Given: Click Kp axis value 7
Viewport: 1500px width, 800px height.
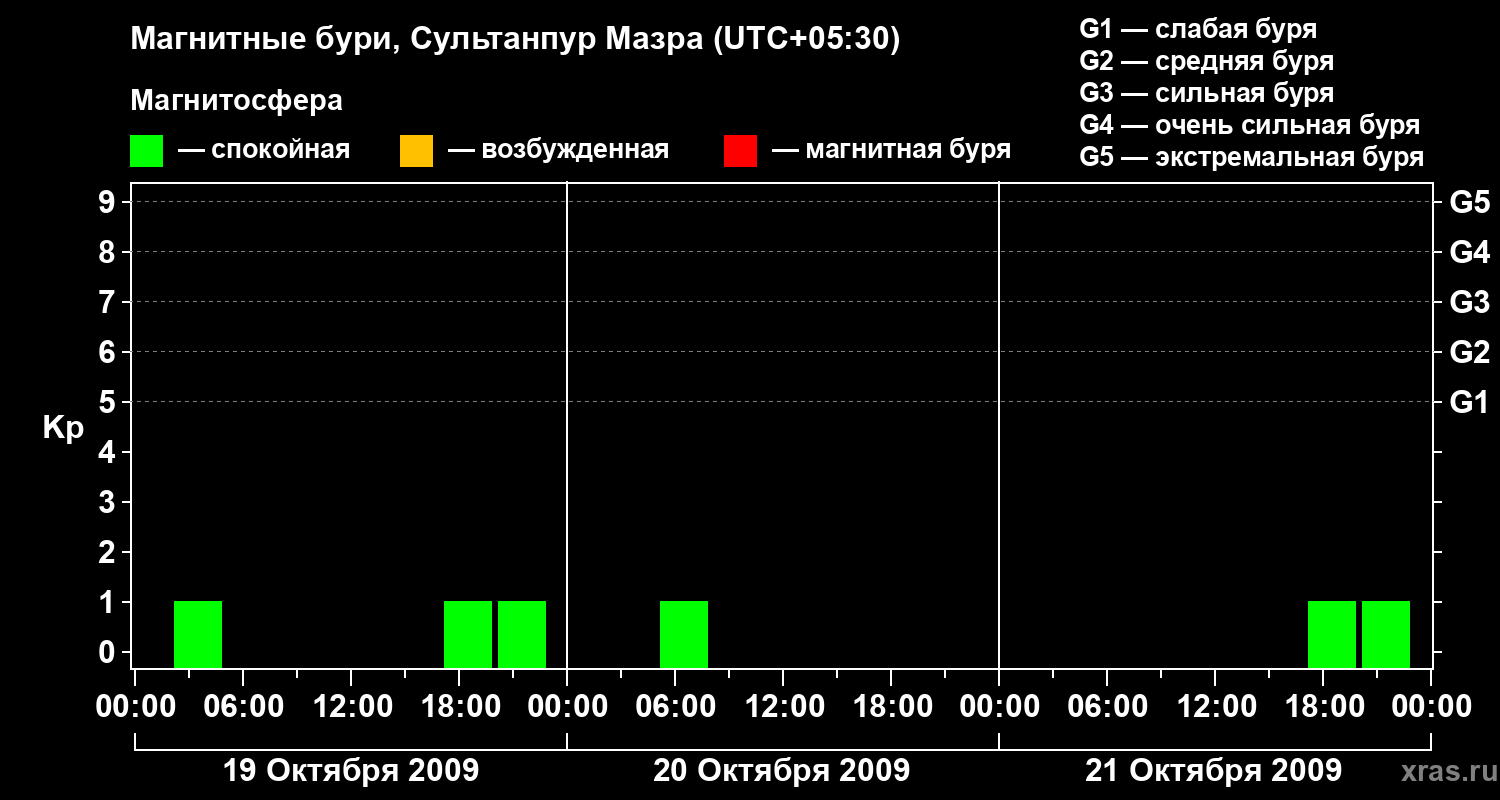Looking at the screenshot, I should click(109, 302).
